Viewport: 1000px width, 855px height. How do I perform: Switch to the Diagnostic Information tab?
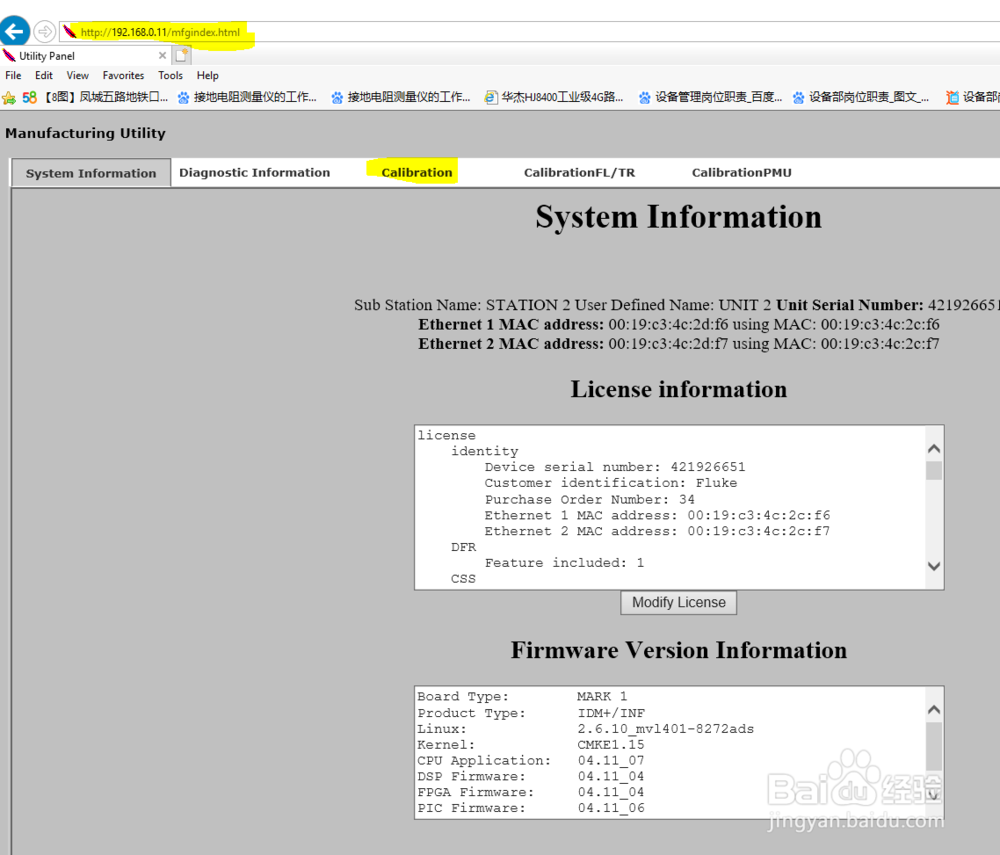[254, 173]
